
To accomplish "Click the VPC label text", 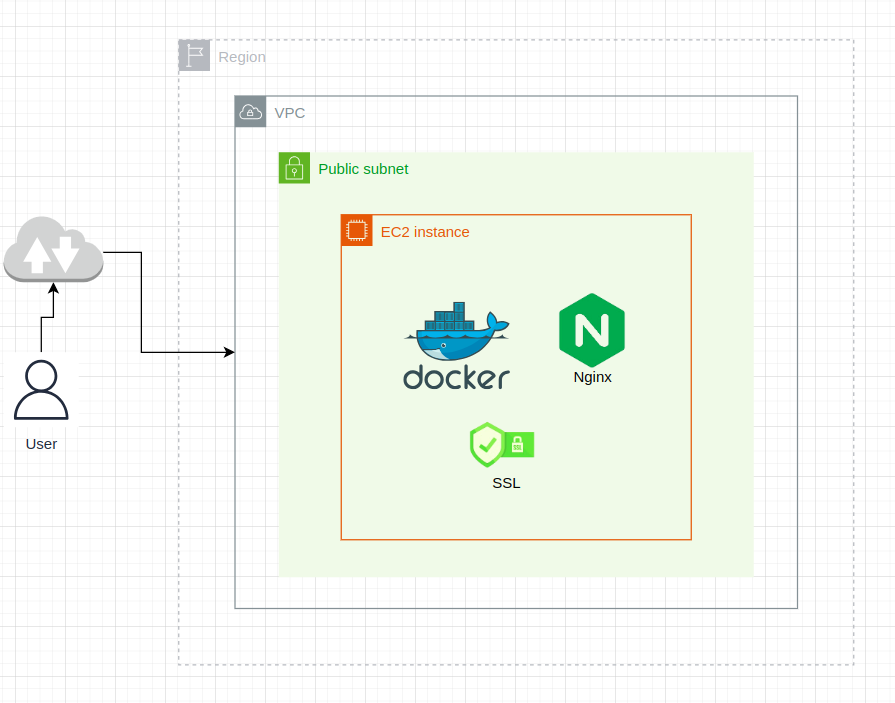I will tap(289, 113).
